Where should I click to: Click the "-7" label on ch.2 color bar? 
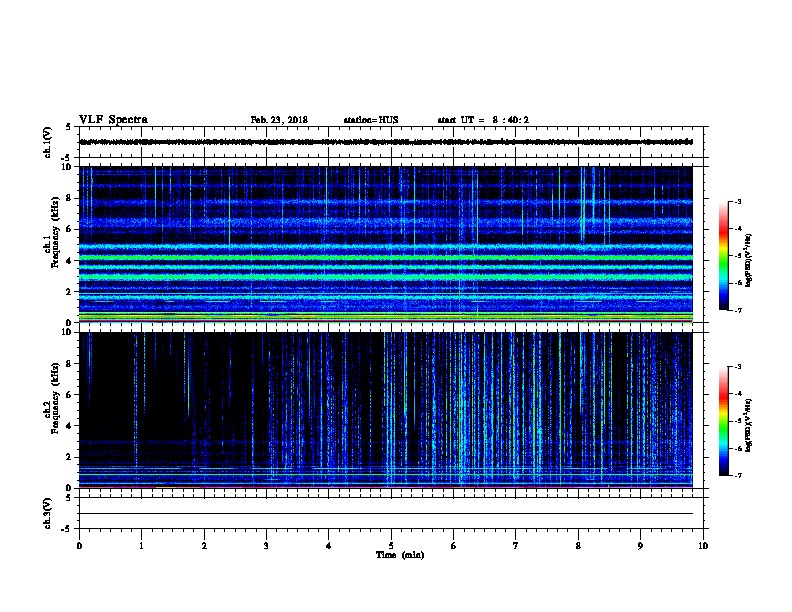737,476
